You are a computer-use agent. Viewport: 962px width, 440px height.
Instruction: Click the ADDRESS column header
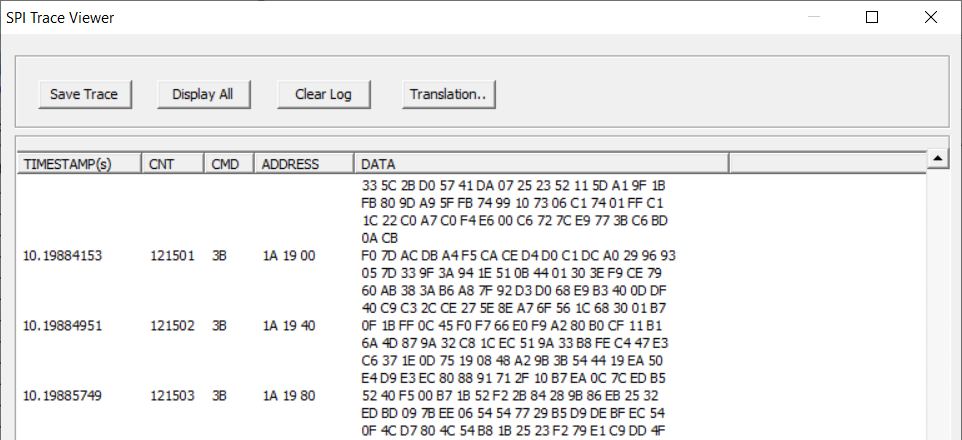[303, 164]
